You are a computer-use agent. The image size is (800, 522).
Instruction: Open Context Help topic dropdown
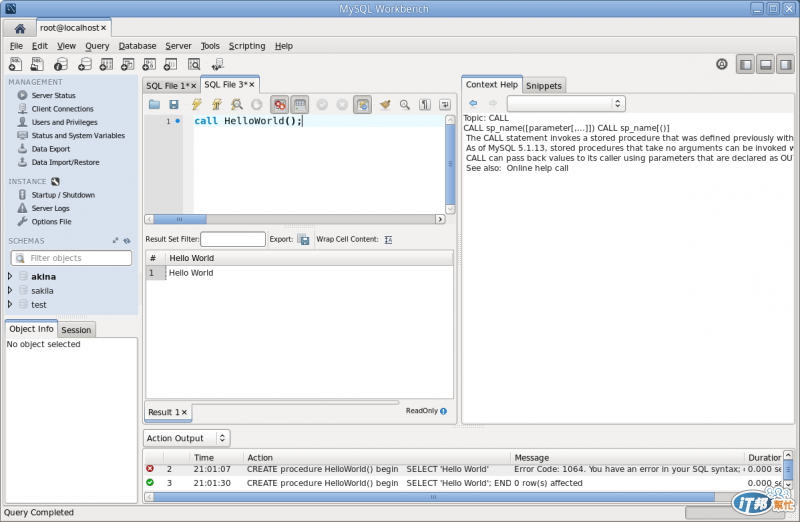click(x=566, y=104)
